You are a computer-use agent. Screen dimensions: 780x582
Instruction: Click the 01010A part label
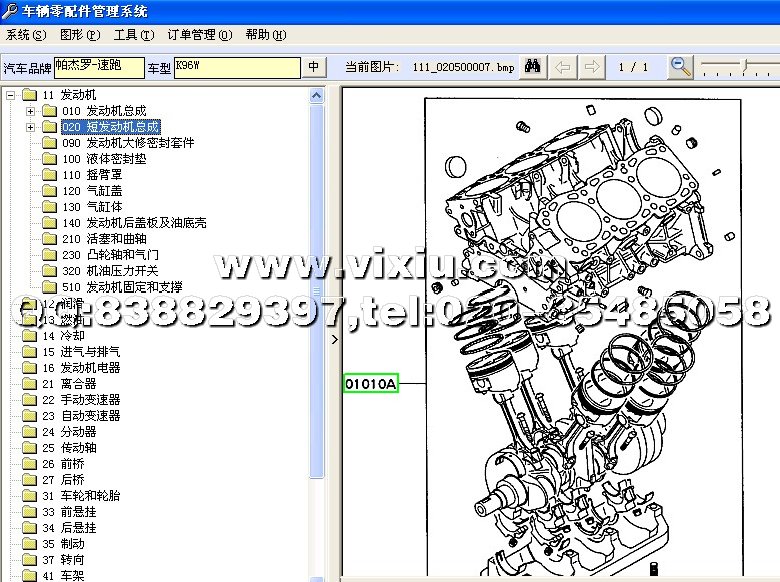coord(370,384)
